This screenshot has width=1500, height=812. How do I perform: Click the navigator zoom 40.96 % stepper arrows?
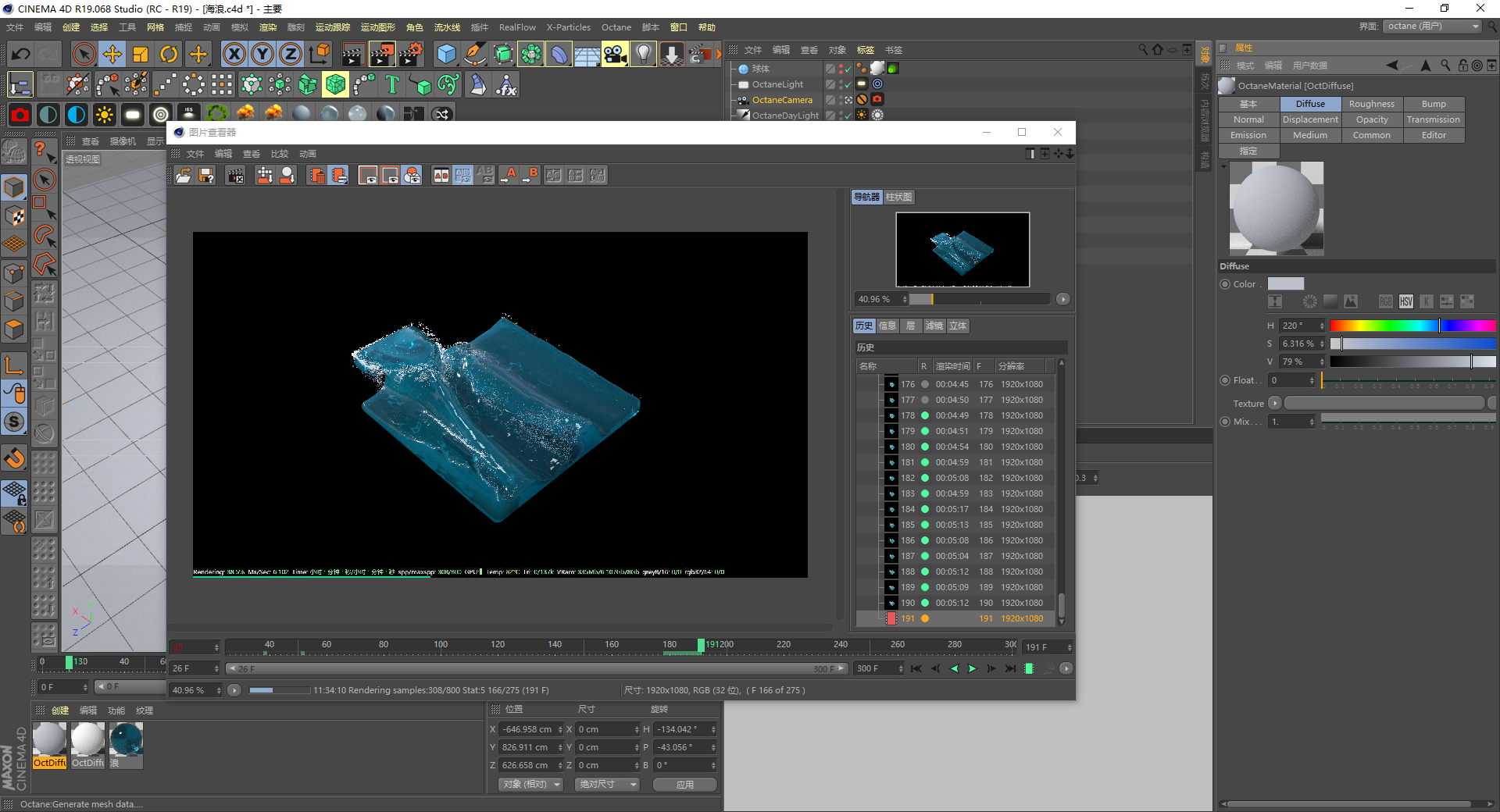[905, 299]
